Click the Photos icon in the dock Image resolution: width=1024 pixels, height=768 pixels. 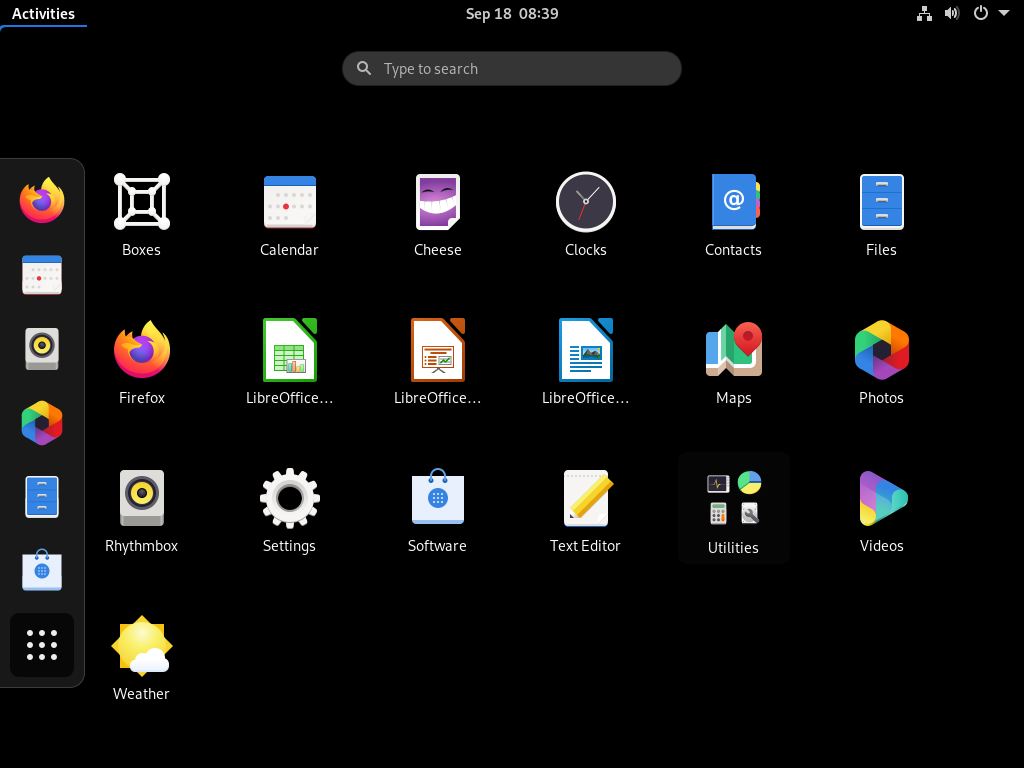point(42,423)
